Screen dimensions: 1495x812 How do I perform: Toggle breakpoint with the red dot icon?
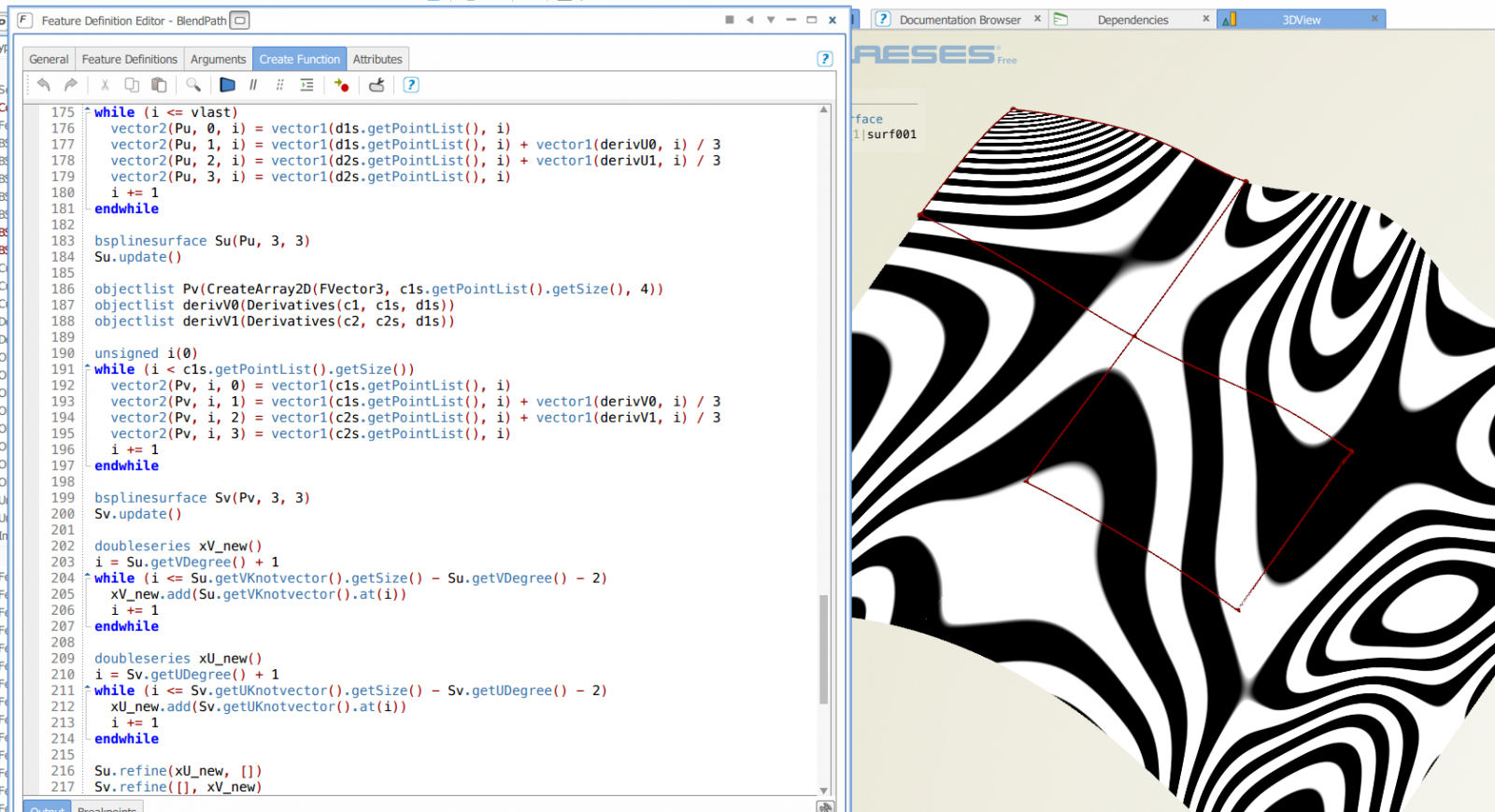point(341,85)
